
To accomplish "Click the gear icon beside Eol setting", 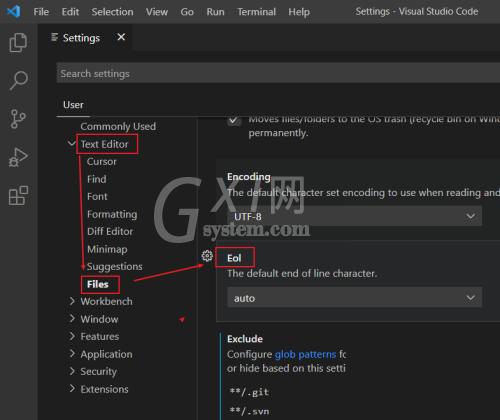I will coord(207,256).
